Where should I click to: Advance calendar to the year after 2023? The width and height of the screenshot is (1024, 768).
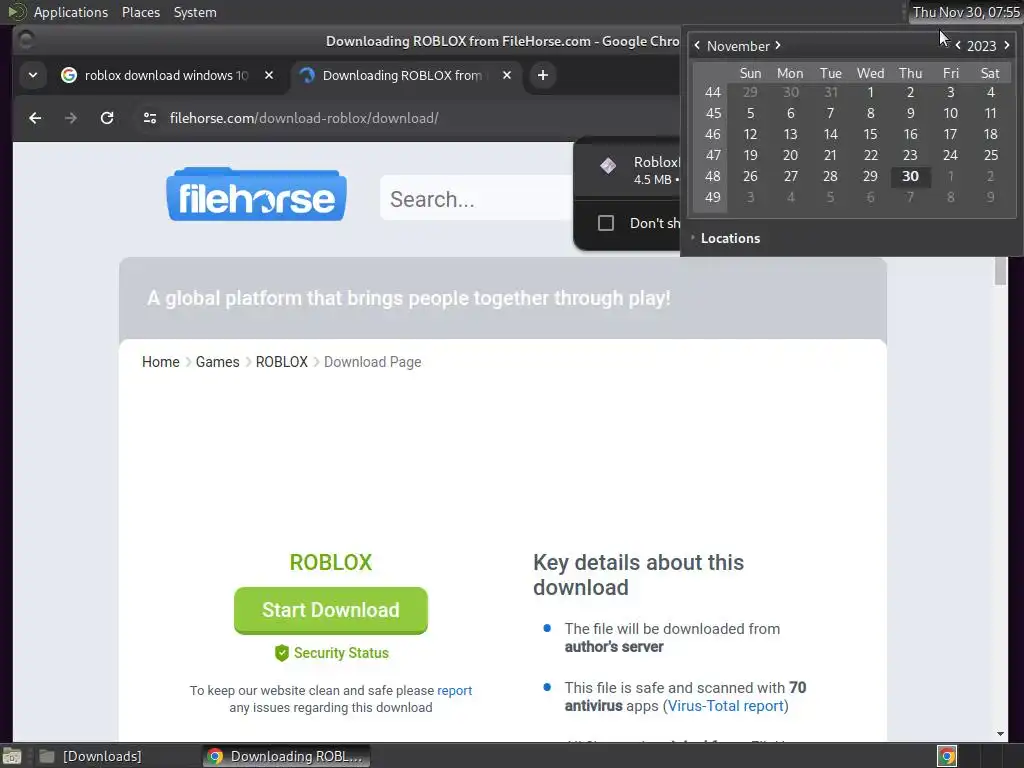click(x=1006, y=46)
